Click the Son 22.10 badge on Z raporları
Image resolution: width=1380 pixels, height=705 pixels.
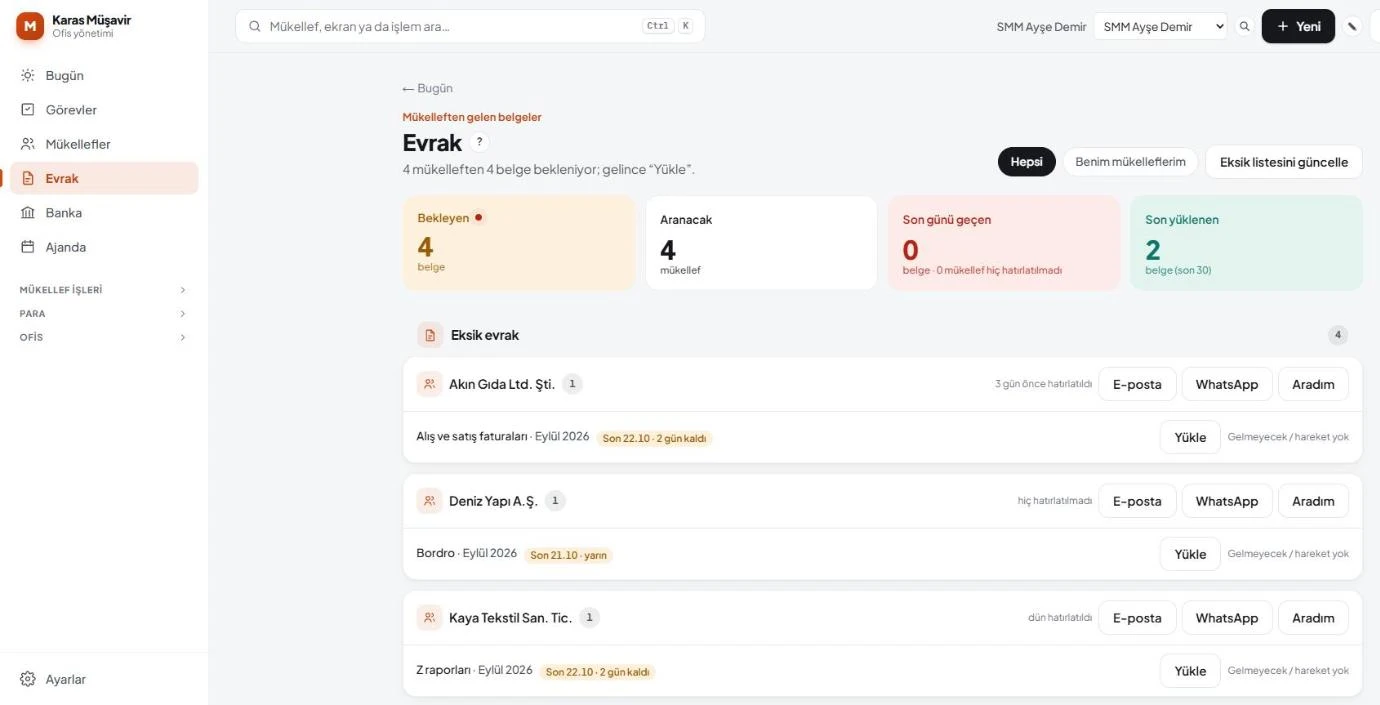(x=597, y=672)
